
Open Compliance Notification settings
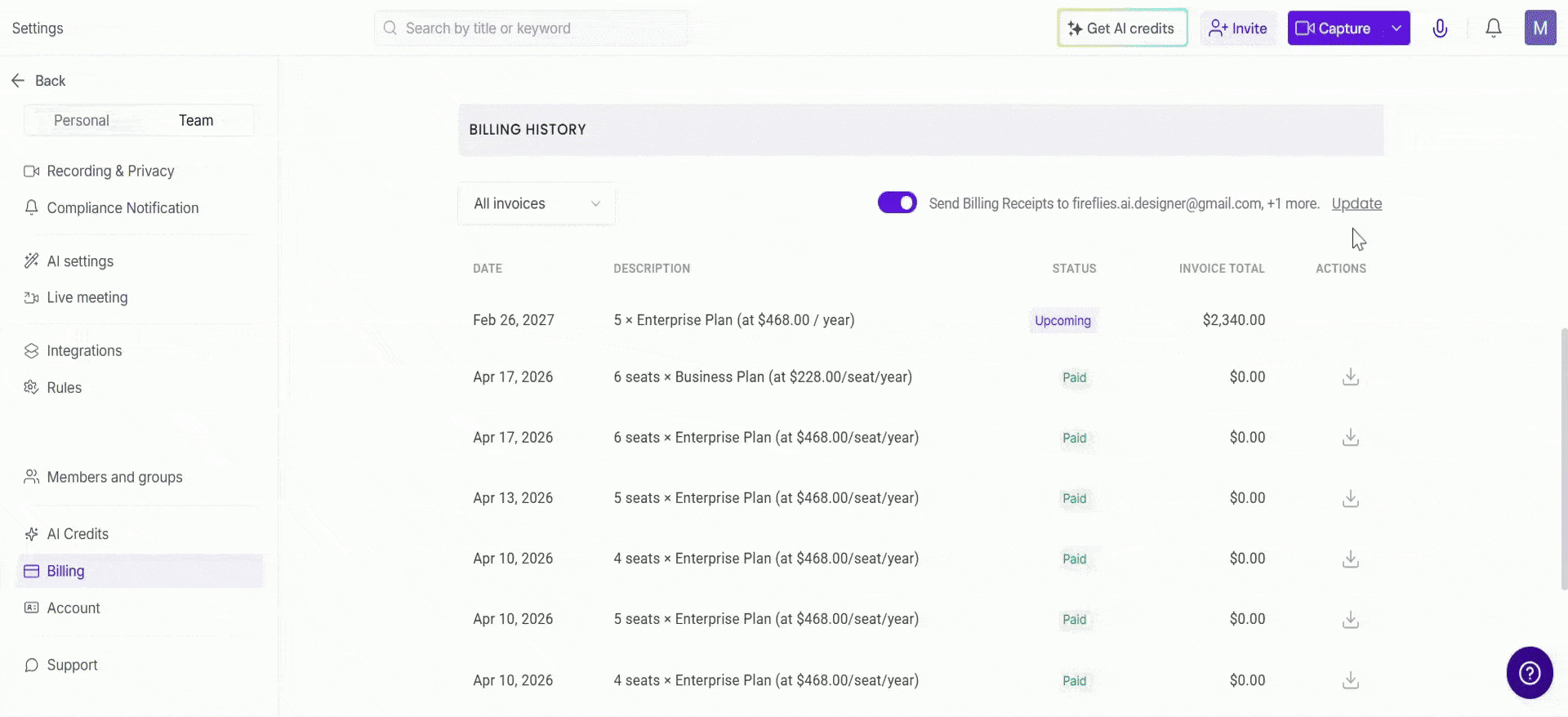tap(122, 208)
